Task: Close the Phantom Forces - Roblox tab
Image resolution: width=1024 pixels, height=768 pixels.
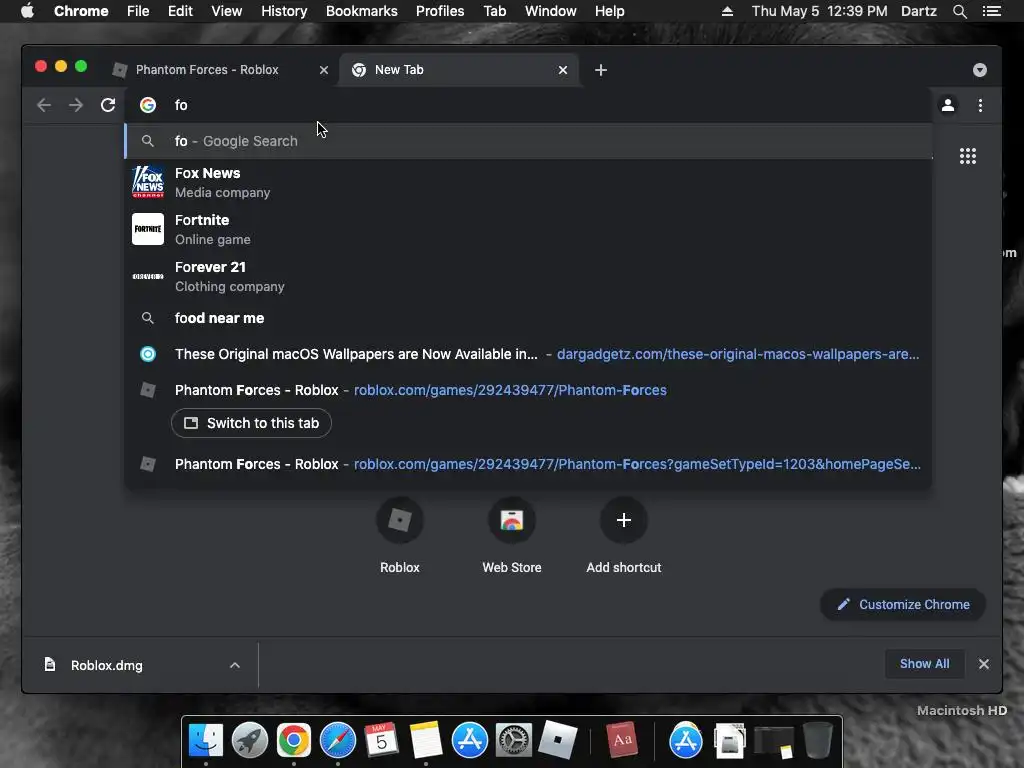Action: (323, 70)
